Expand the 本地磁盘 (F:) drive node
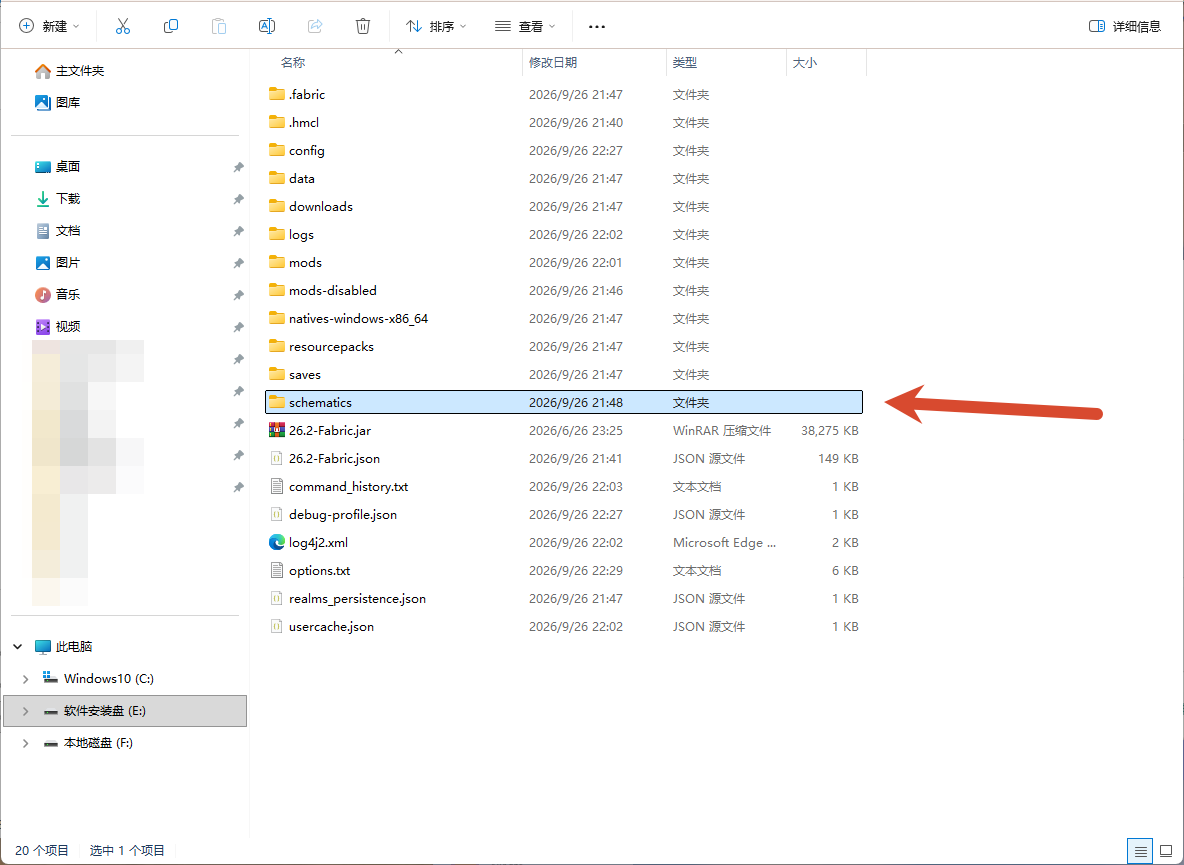The width and height of the screenshot is (1184, 865). [x=26, y=743]
